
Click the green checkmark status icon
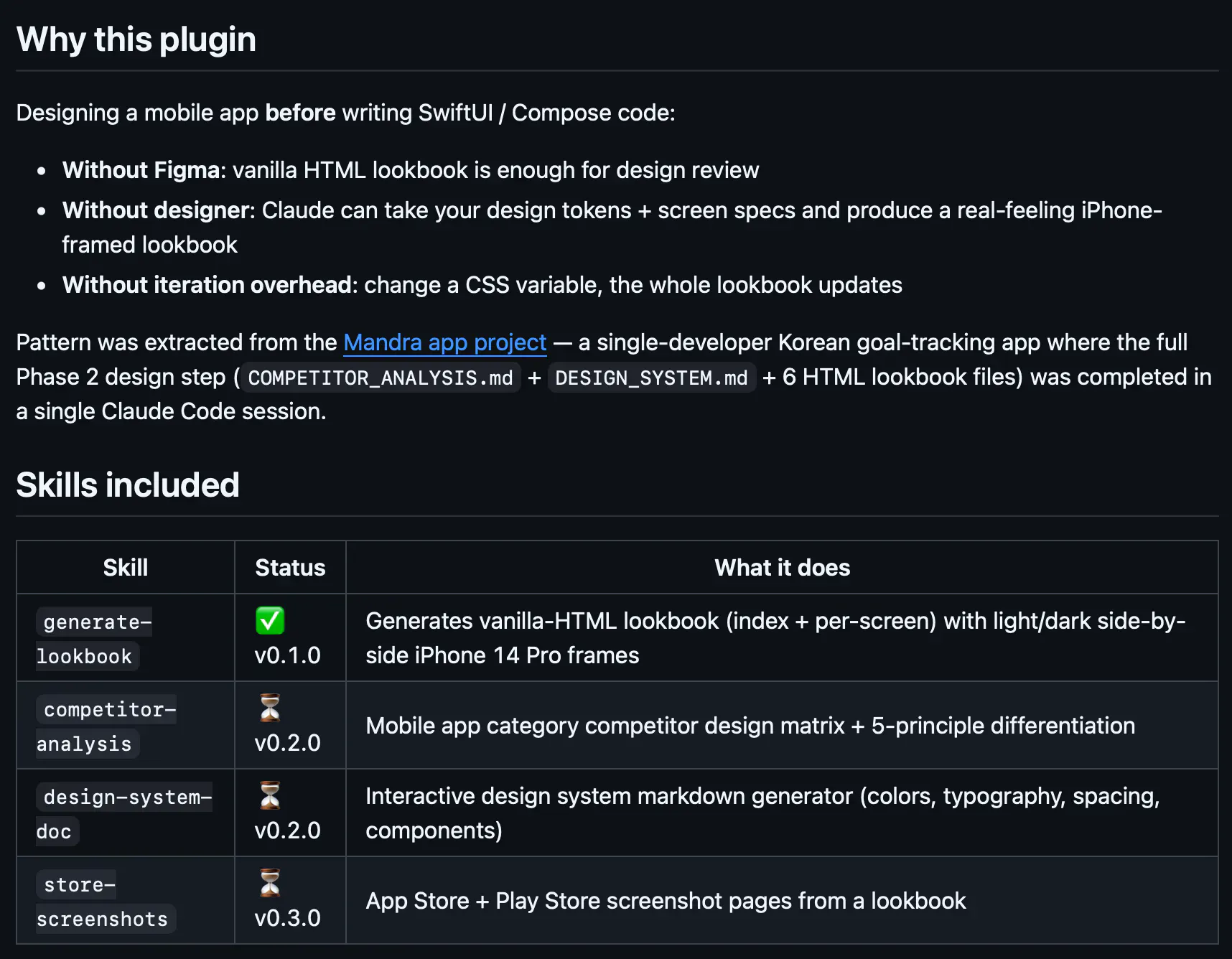tap(270, 621)
